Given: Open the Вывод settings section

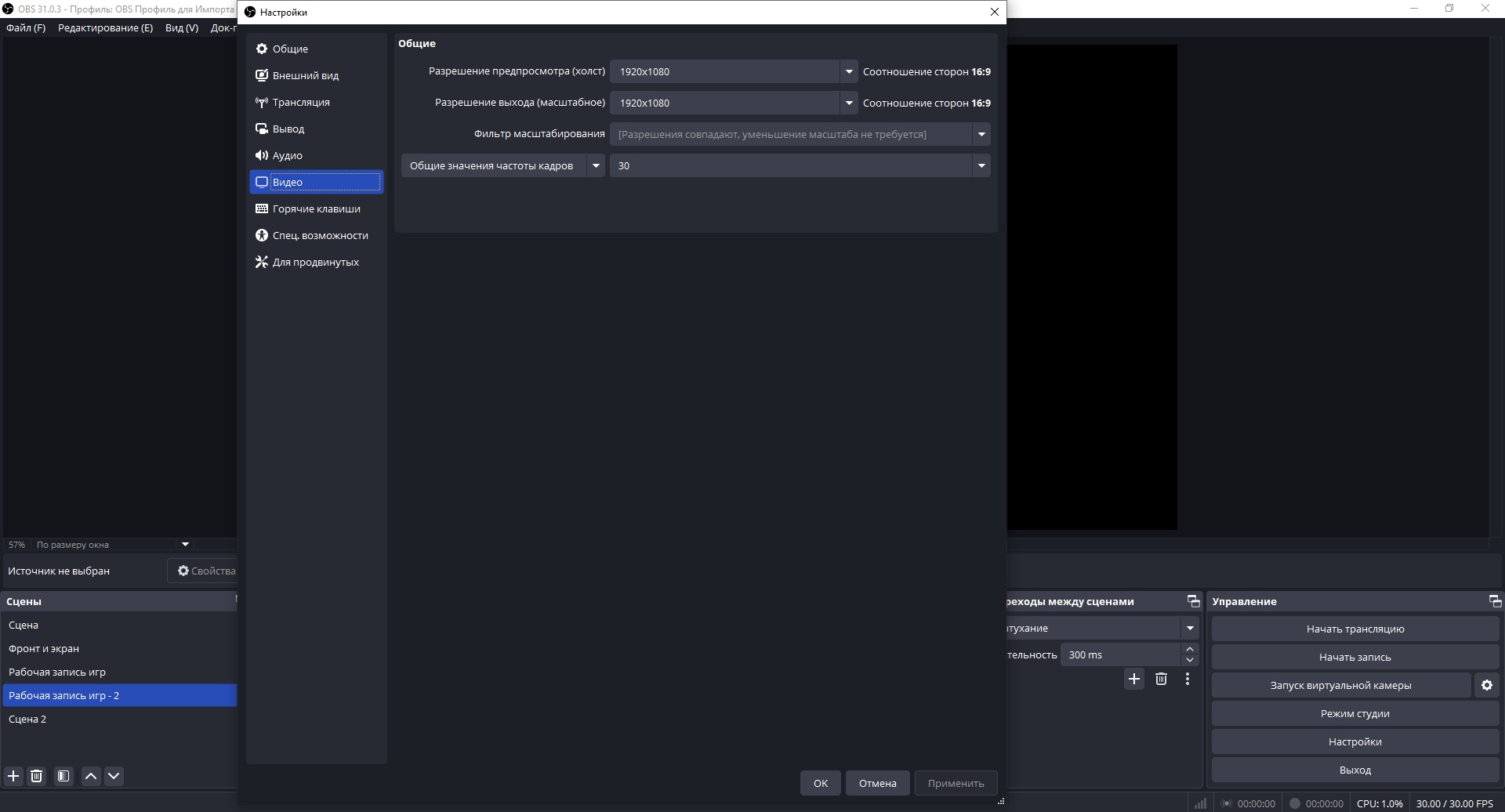Looking at the screenshot, I should (x=316, y=129).
